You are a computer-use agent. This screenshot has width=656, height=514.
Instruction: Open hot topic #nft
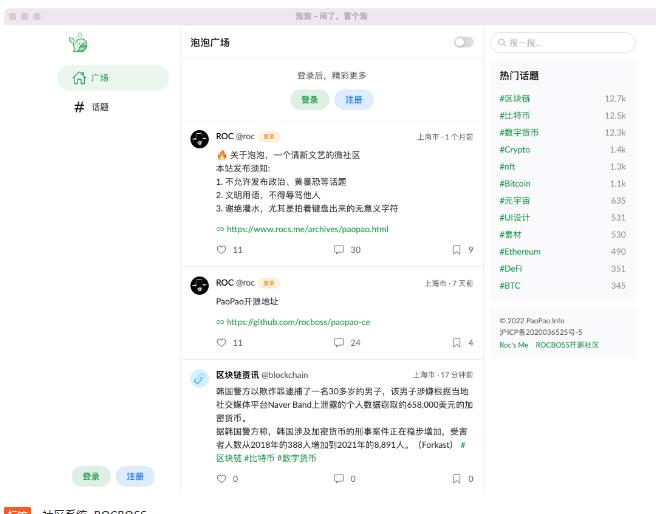pyautogui.click(x=507, y=166)
